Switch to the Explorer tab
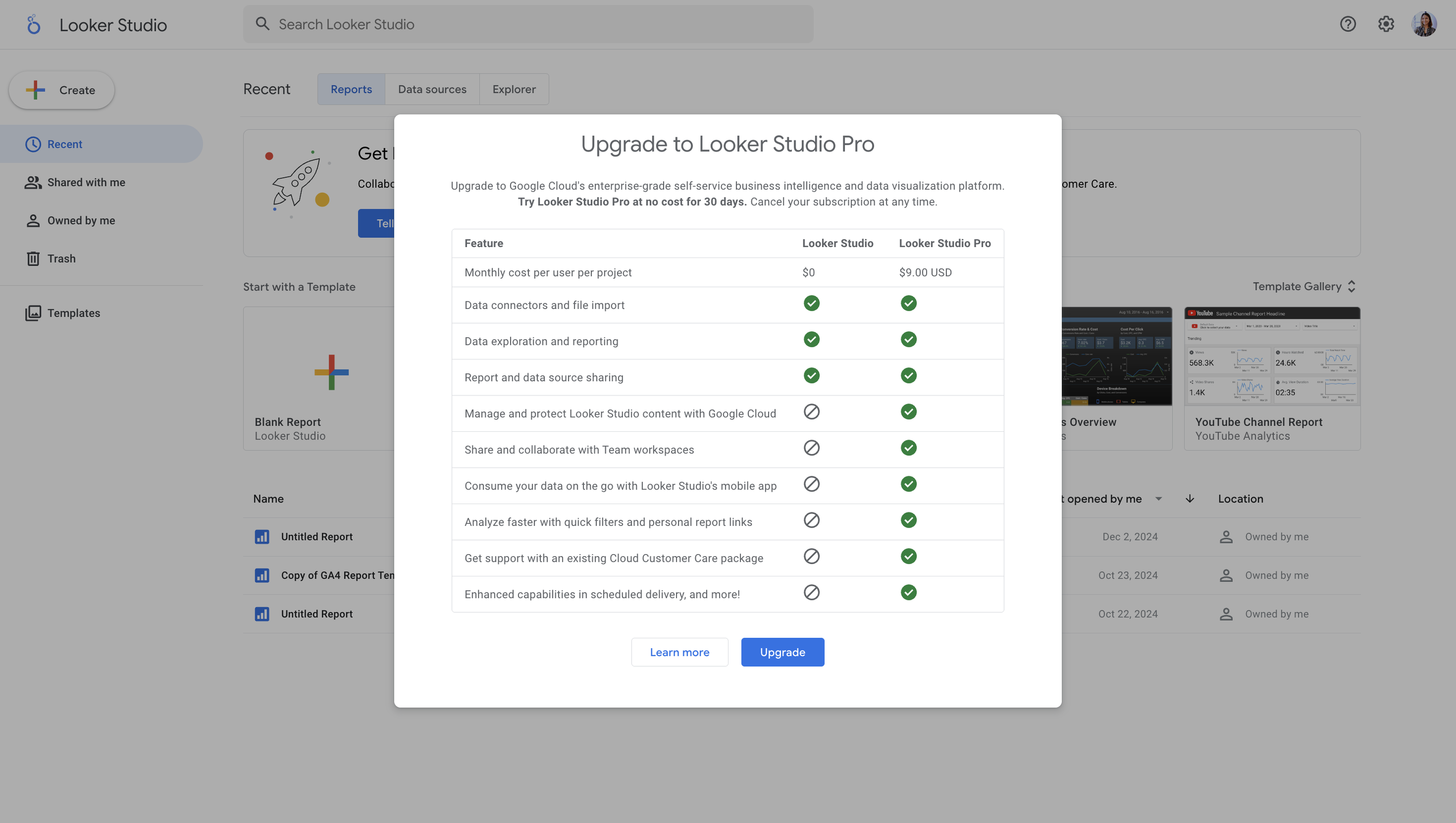 pyautogui.click(x=514, y=89)
